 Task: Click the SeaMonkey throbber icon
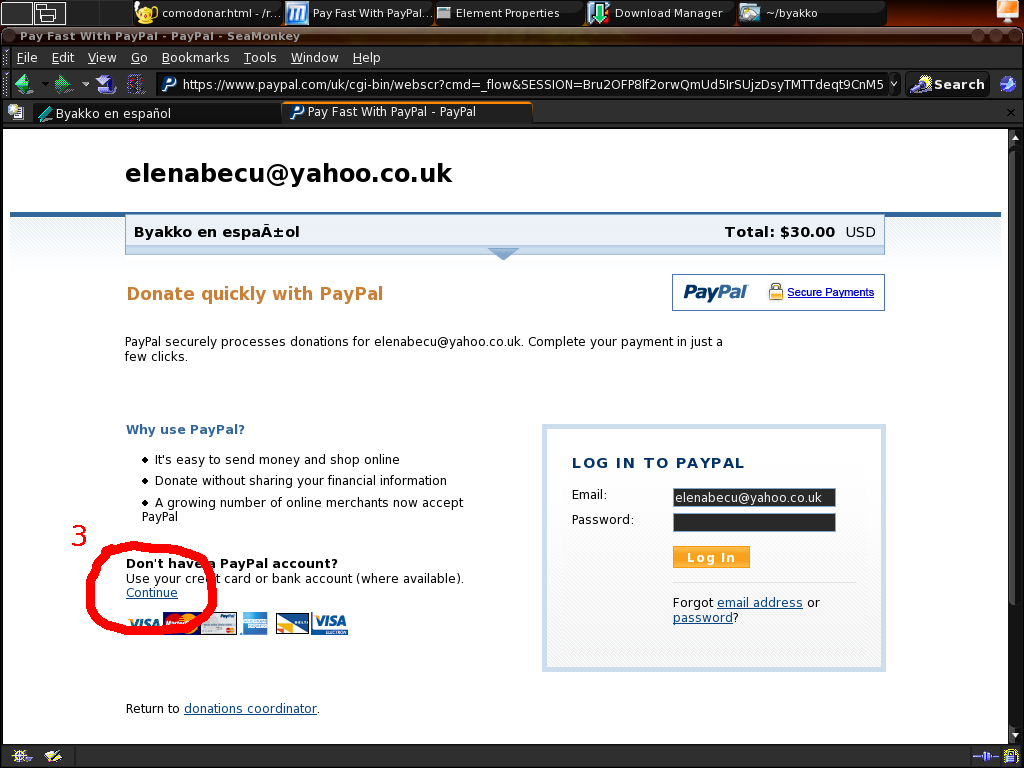pos(1008,84)
